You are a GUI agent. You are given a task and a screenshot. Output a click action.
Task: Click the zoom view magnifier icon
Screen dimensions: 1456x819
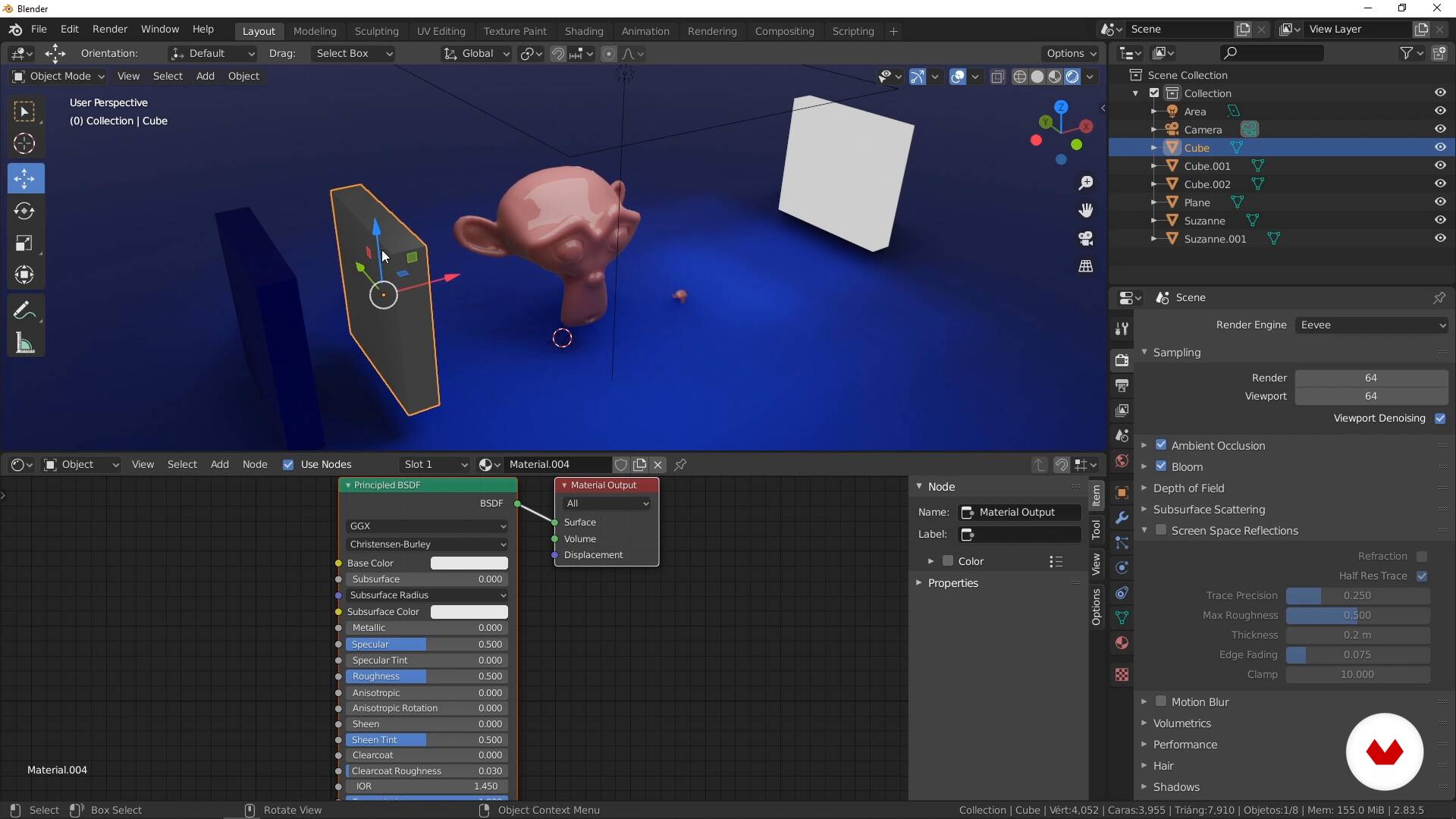coord(1086,183)
